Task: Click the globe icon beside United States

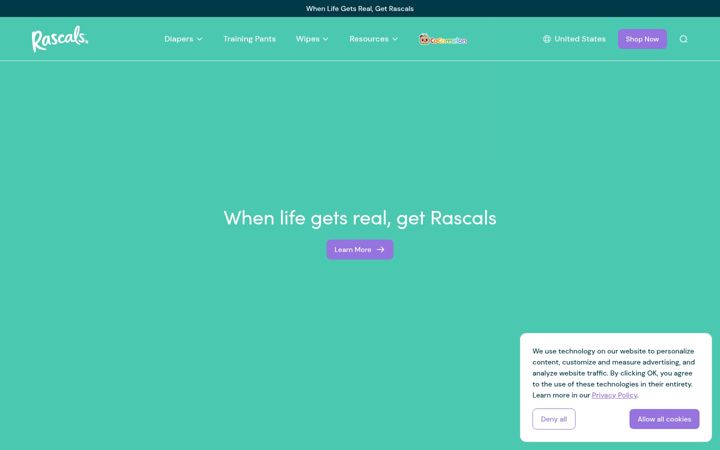Action: [546, 39]
